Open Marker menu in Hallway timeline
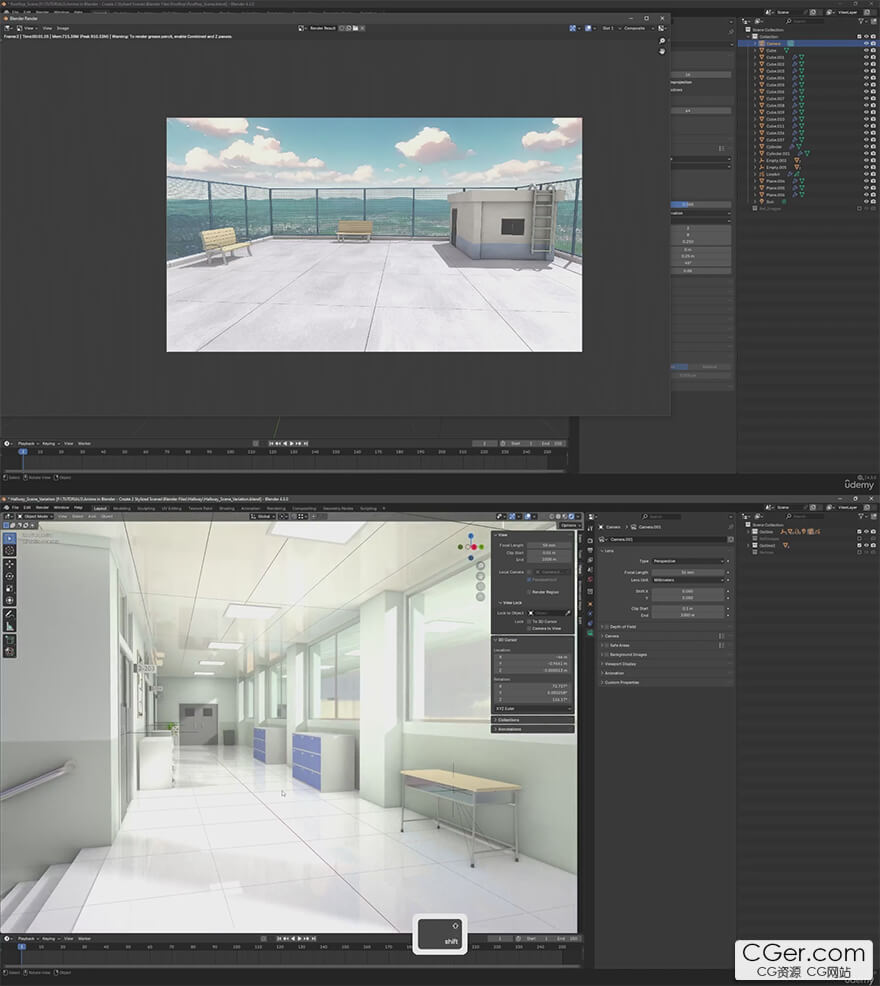The width and height of the screenshot is (880, 986). (84, 939)
